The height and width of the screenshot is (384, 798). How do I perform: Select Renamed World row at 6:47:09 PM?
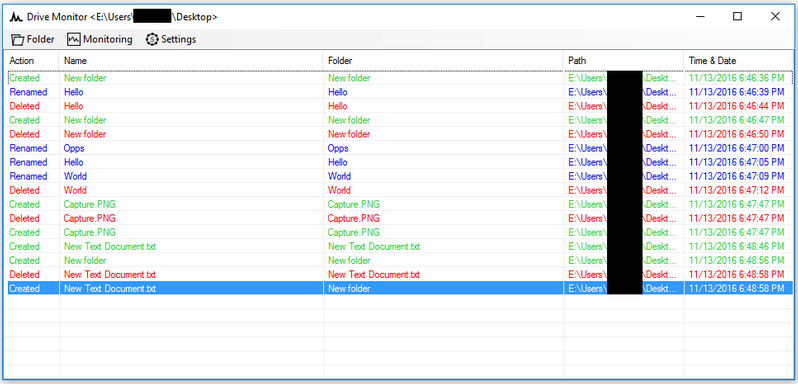pyautogui.click(x=400, y=176)
